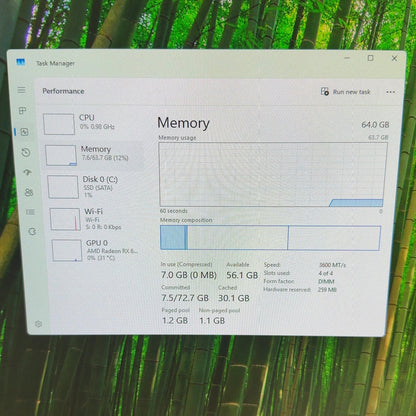Maximize the Task Manager window
The image size is (416, 416).
370,58
